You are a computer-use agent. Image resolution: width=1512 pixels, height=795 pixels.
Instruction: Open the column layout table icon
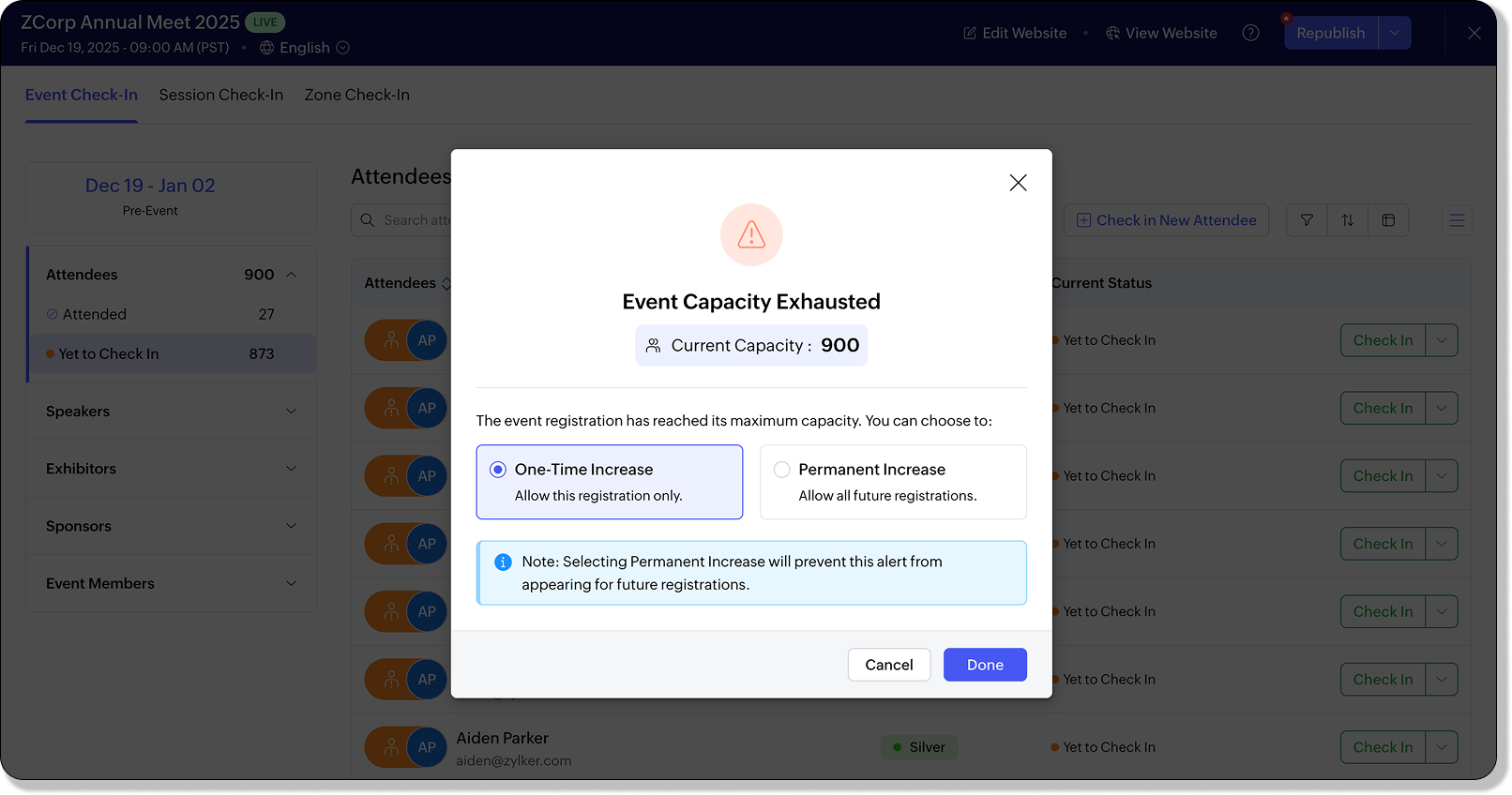[x=1388, y=220]
